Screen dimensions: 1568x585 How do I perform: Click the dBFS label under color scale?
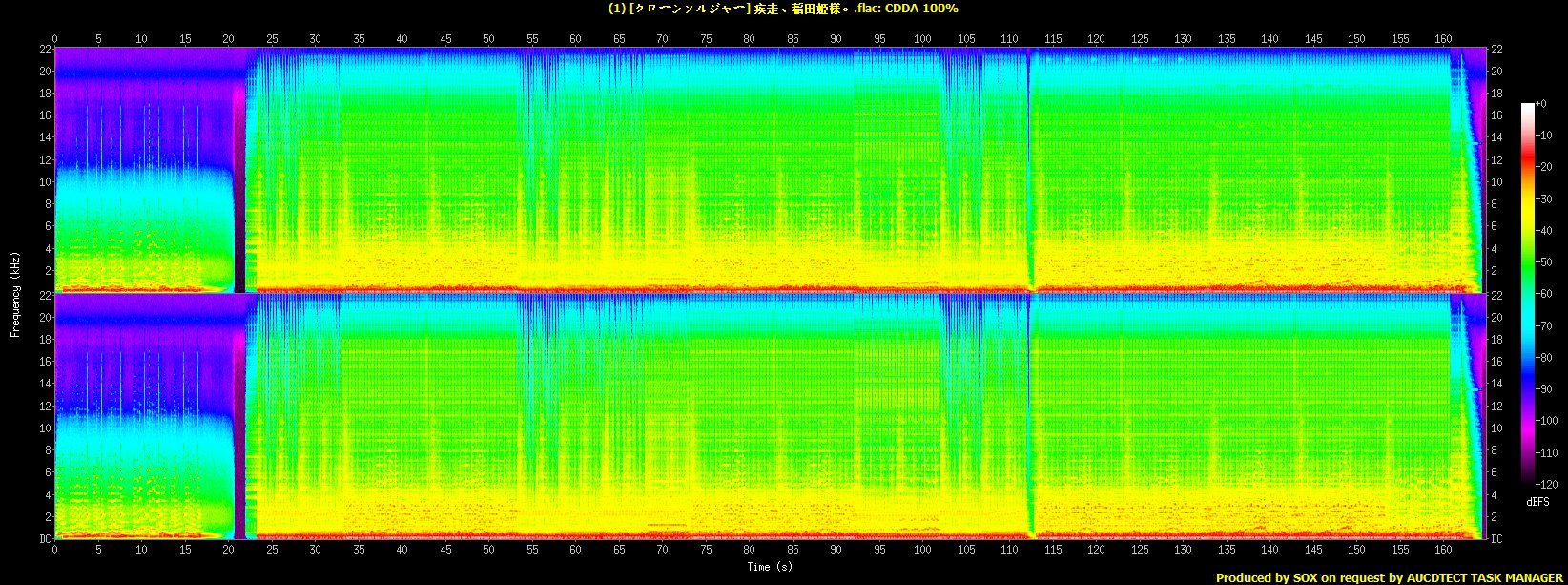[x=1537, y=501]
